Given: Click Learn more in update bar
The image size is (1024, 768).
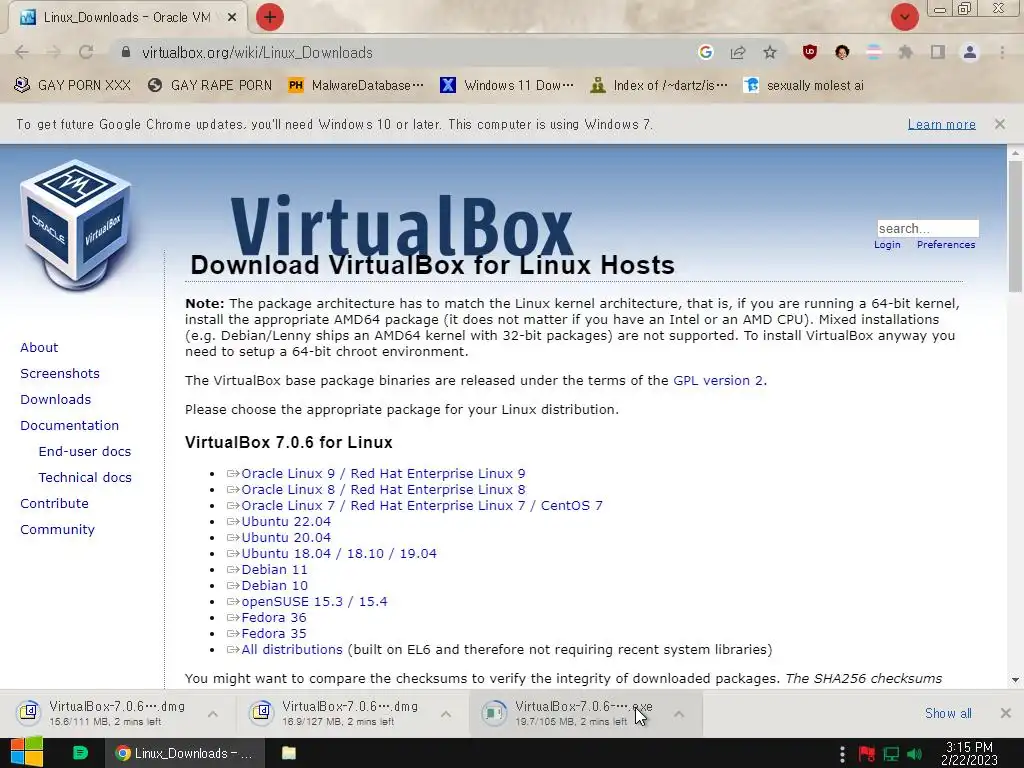Looking at the screenshot, I should click(942, 124).
